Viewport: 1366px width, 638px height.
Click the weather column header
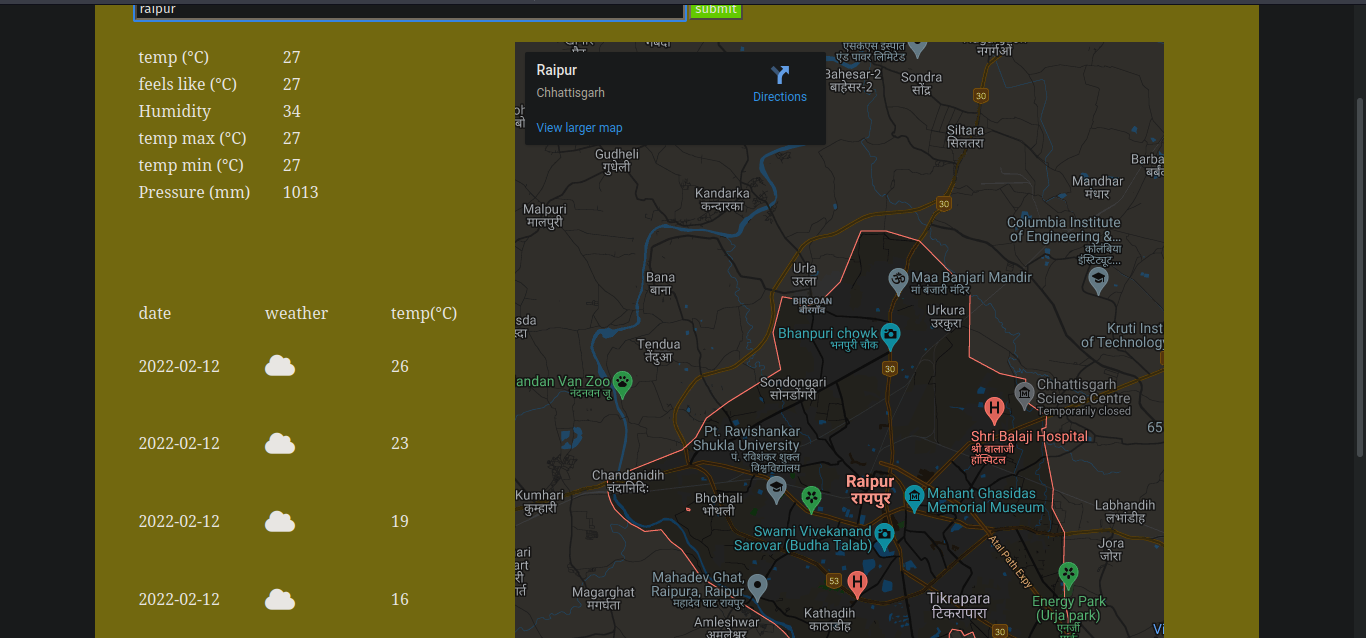[296, 313]
